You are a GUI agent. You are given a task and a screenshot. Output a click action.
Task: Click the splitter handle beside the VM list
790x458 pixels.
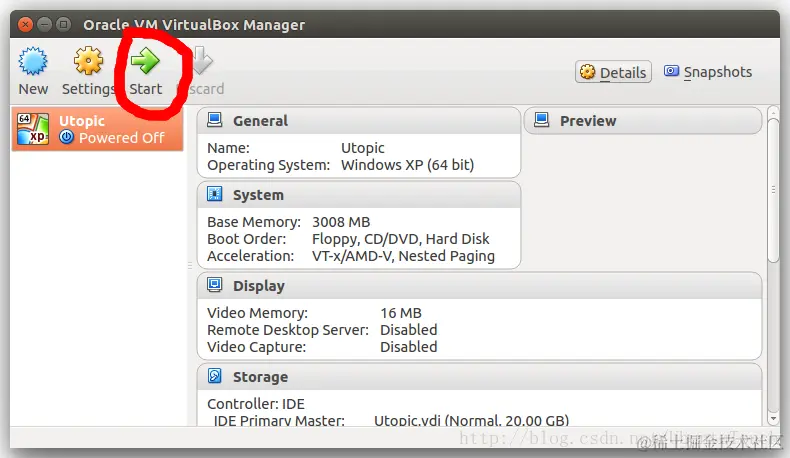pos(190,265)
